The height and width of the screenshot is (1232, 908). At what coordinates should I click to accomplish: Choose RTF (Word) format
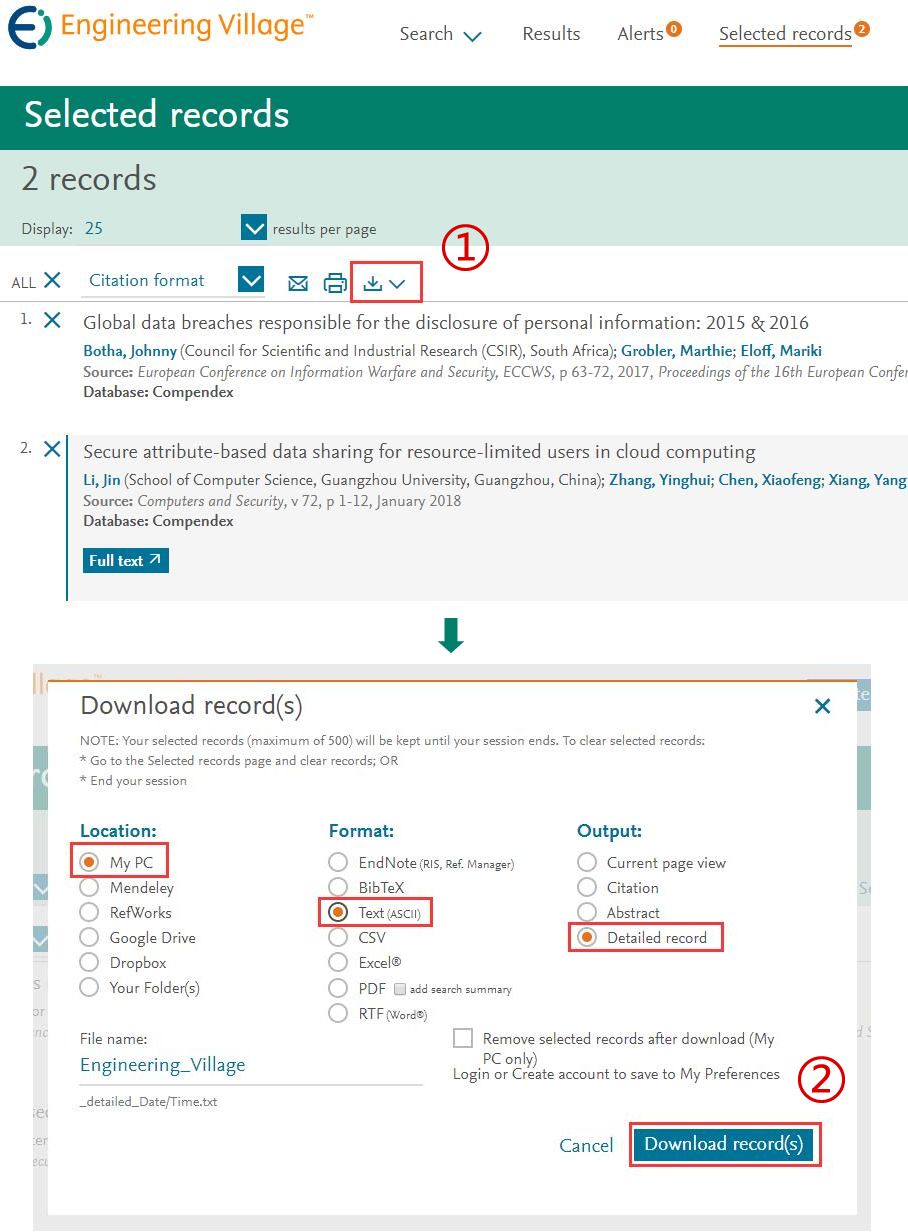pyautogui.click(x=339, y=1013)
